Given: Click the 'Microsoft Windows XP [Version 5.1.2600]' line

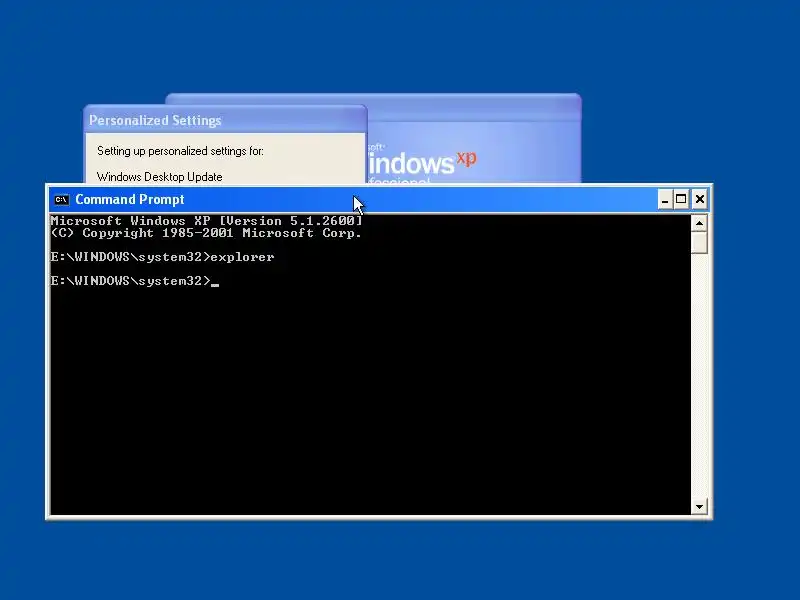Looking at the screenshot, I should point(207,221).
